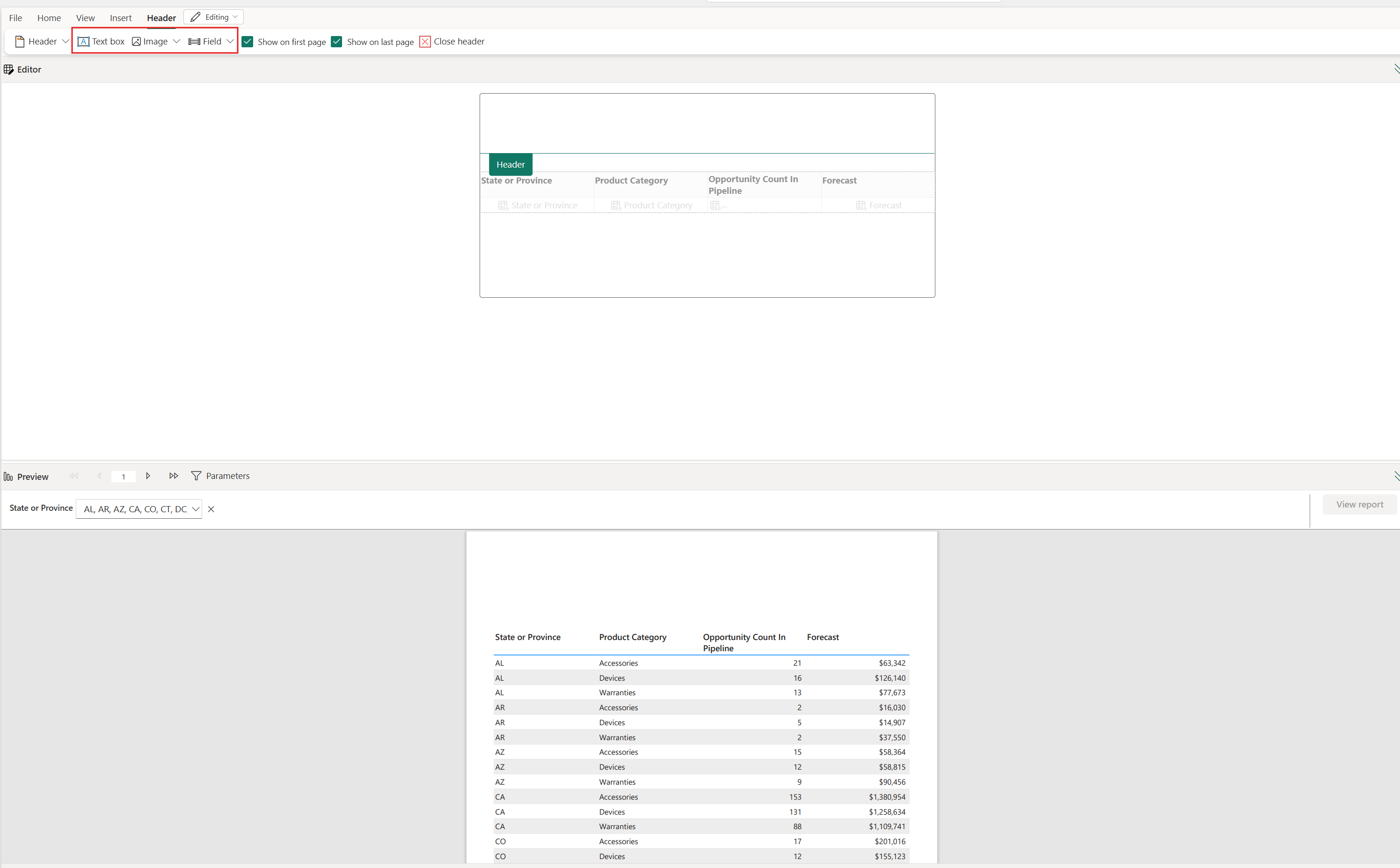The width and height of the screenshot is (1400, 868).
Task: Click the View report button
Action: tap(1359, 504)
